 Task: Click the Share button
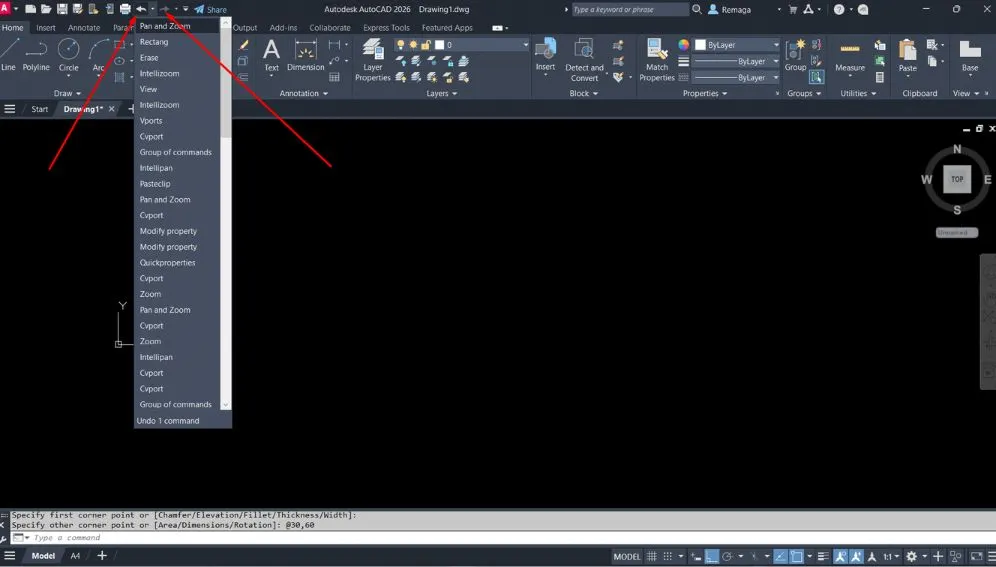(211, 9)
